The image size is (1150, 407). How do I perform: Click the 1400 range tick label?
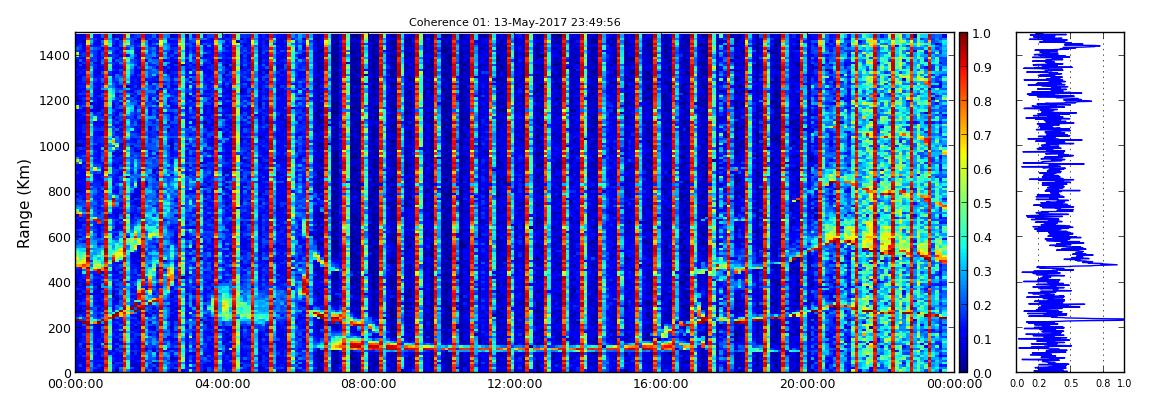click(56, 56)
